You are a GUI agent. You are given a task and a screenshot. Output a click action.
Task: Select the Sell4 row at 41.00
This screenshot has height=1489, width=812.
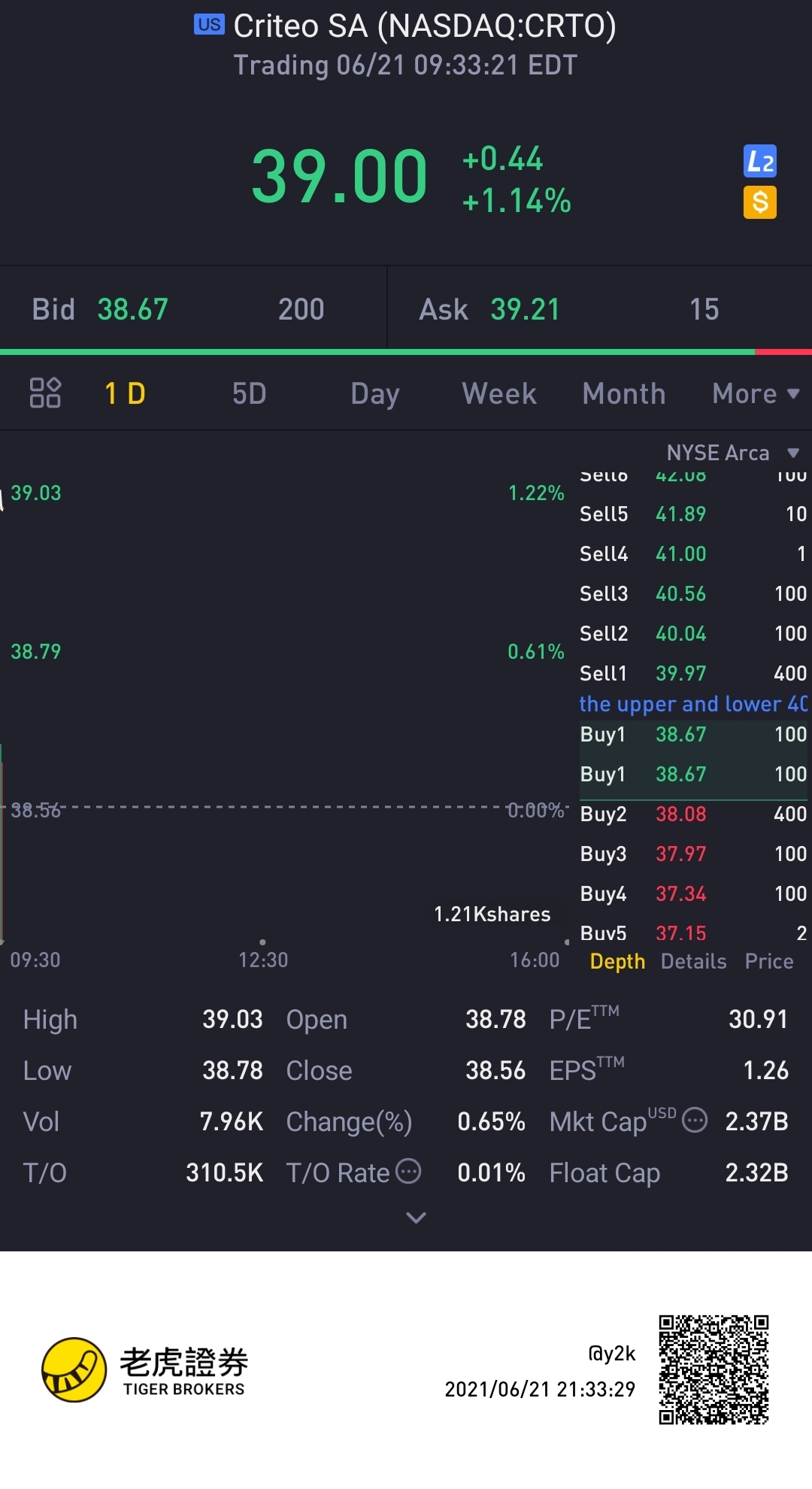coord(693,554)
